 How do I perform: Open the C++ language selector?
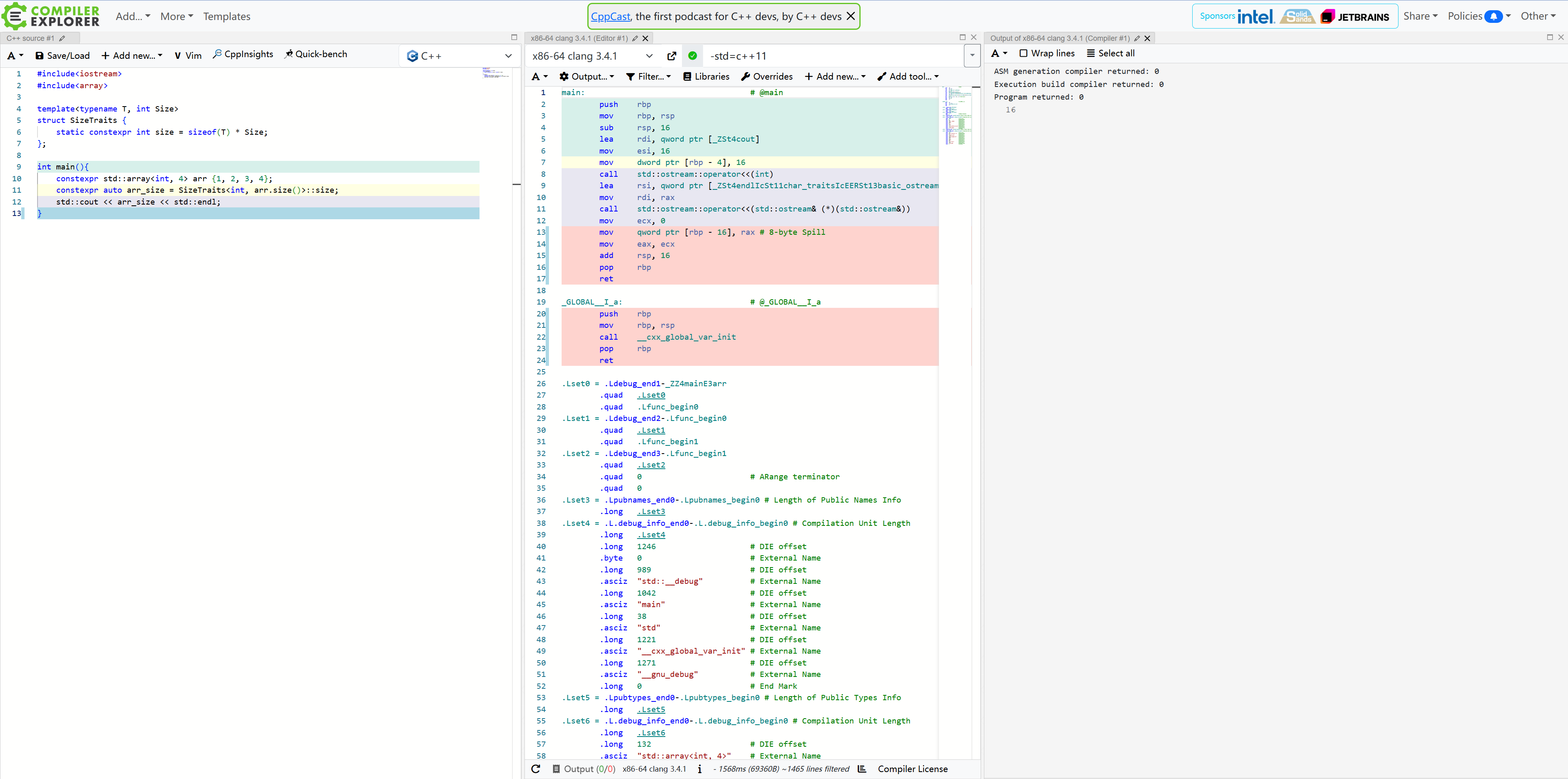(459, 56)
